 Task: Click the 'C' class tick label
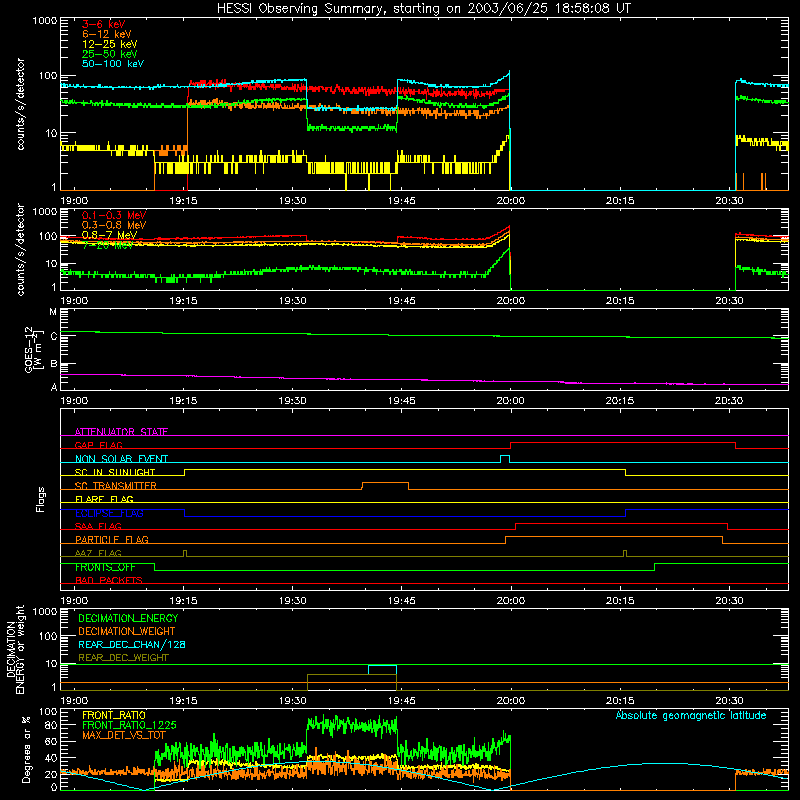pos(54,337)
